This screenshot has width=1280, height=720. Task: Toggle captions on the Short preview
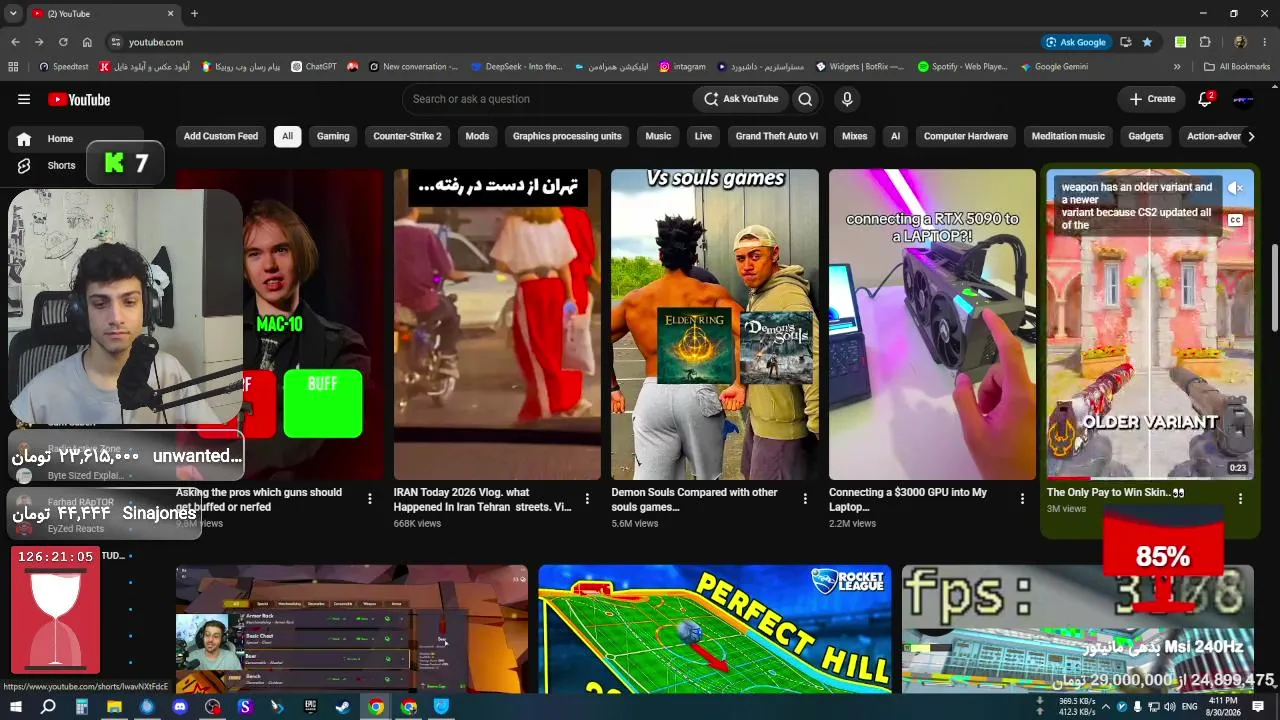click(x=1236, y=220)
